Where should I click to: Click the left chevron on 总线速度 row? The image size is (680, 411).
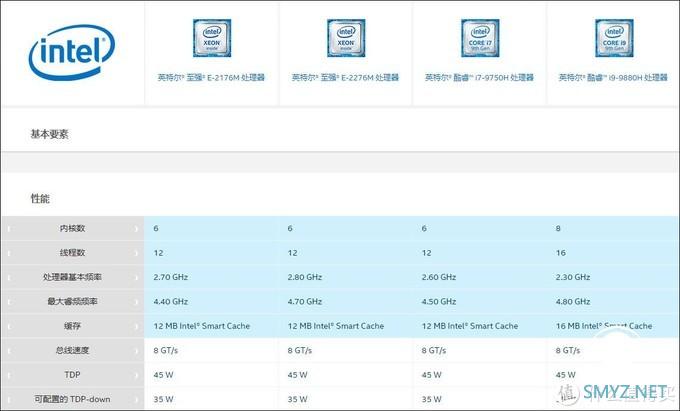(x=8, y=351)
